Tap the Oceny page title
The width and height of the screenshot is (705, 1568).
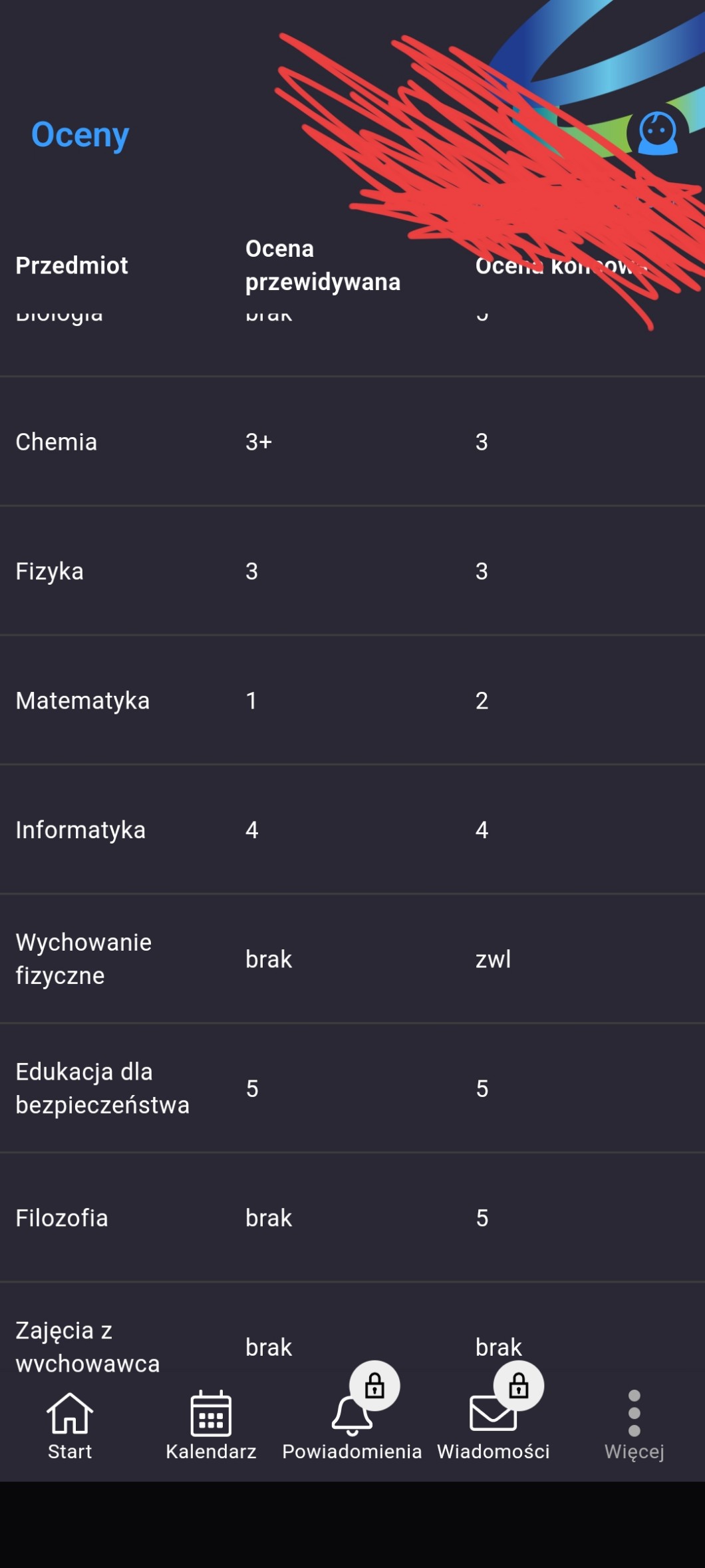coord(80,135)
